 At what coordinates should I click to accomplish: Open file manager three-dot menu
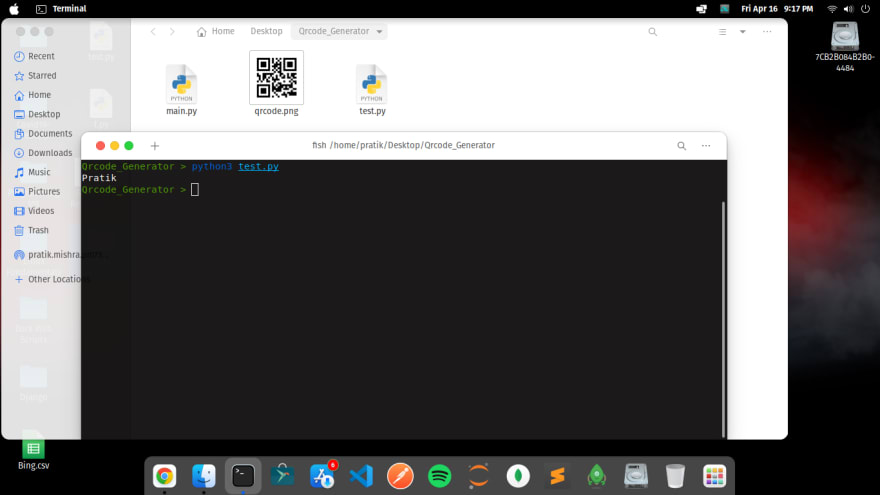tap(767, 31)
